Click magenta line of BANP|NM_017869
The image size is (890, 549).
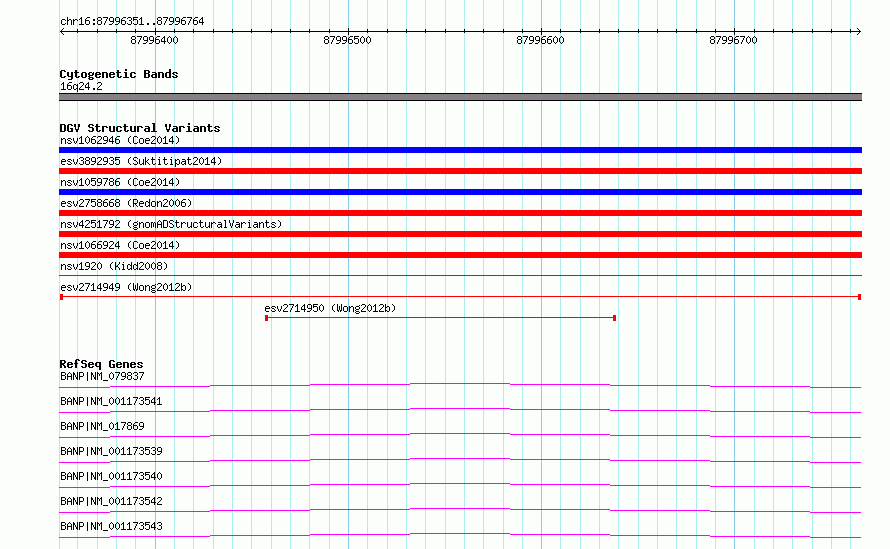[x=460, y=435]
